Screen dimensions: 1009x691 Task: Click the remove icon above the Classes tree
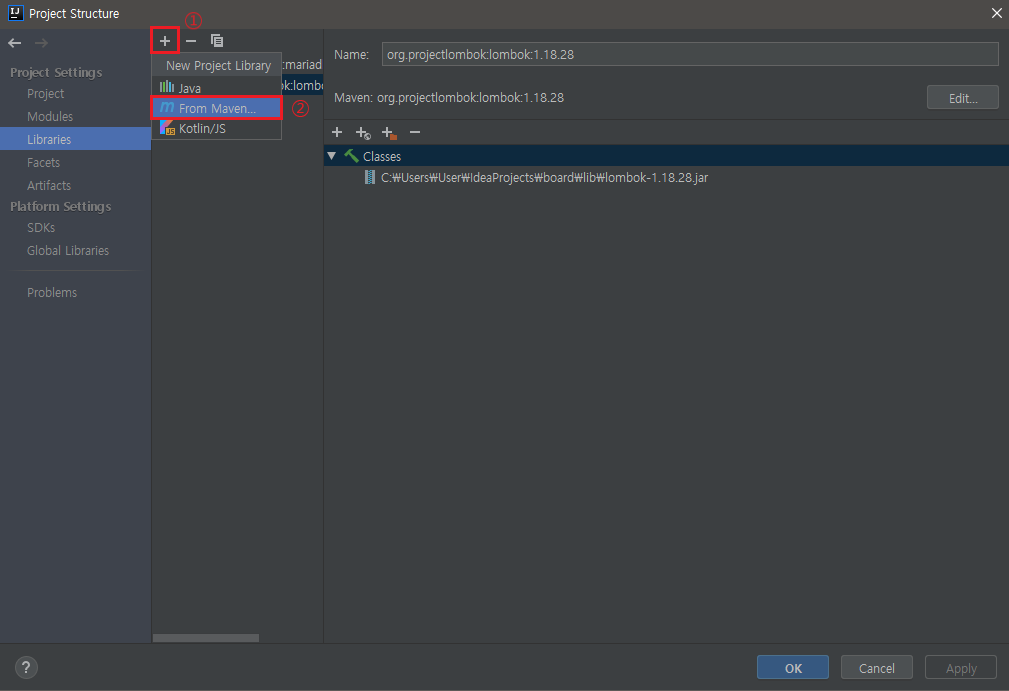[x=414, y=132]
